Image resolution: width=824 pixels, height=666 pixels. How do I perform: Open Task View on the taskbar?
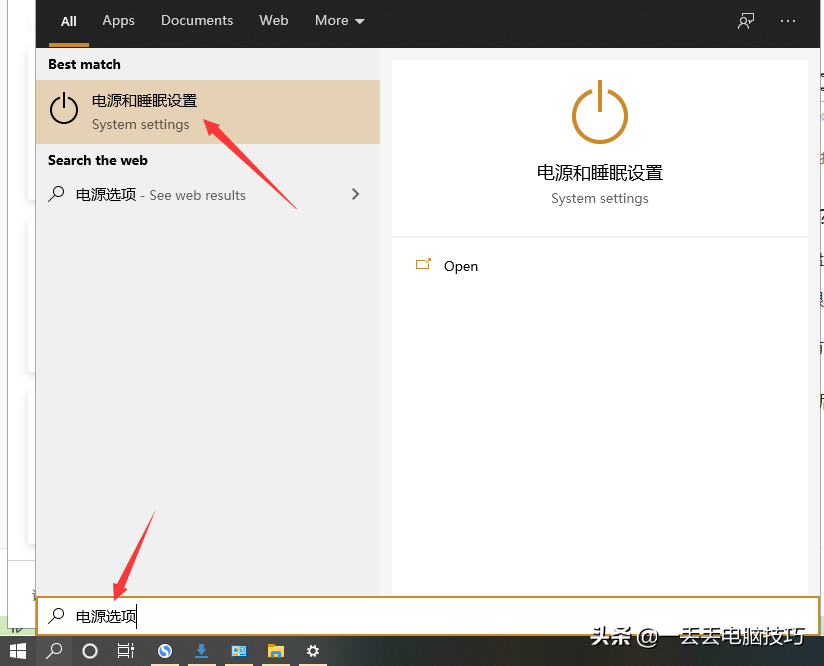[x=126, y=651]
